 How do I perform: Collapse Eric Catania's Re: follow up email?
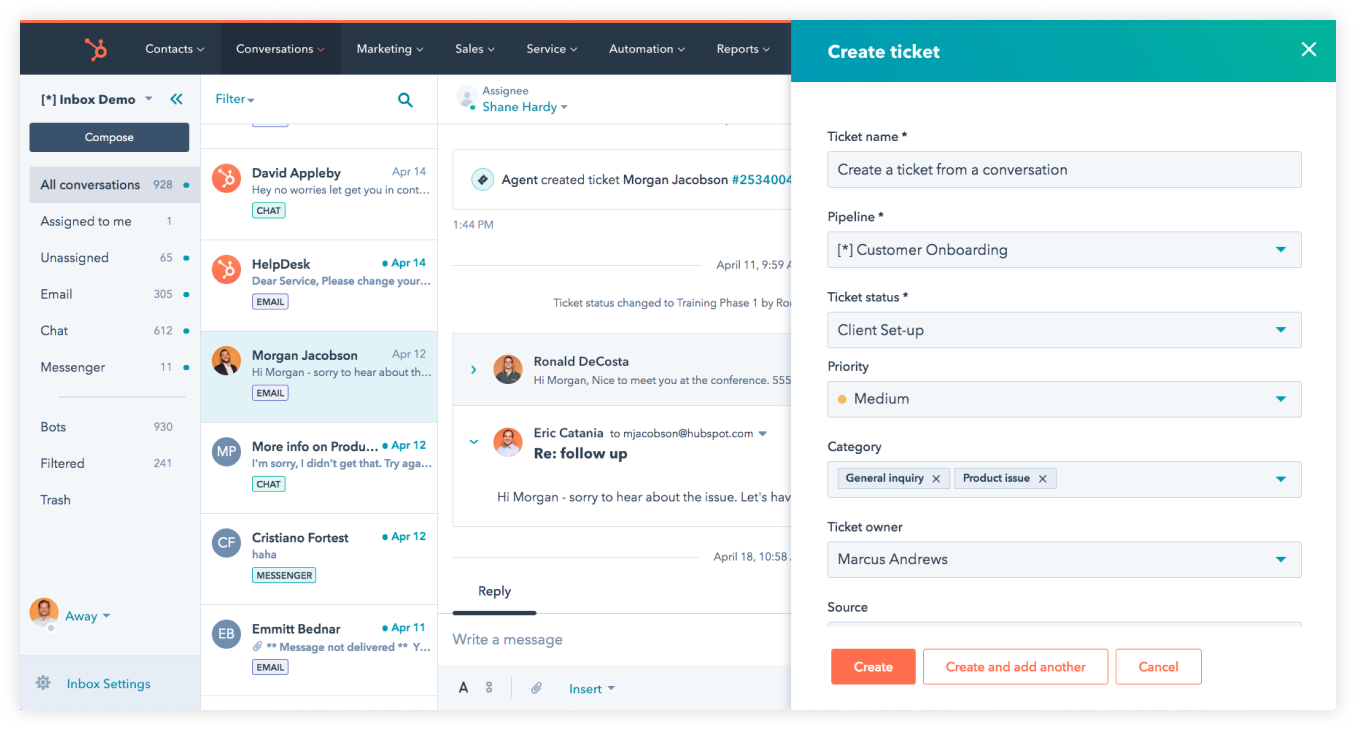(473, 441)
